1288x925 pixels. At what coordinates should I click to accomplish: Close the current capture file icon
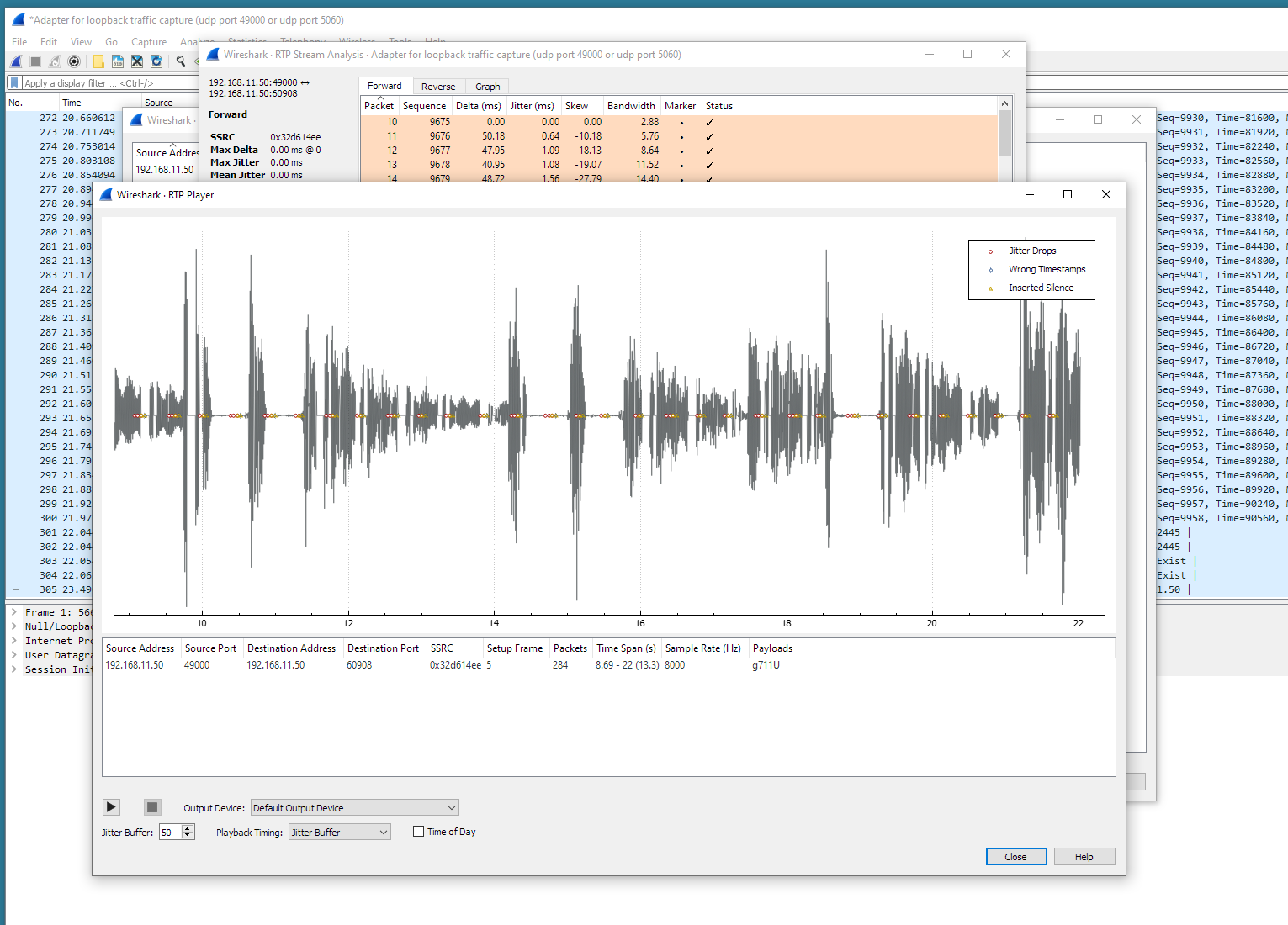coord(136,61)
